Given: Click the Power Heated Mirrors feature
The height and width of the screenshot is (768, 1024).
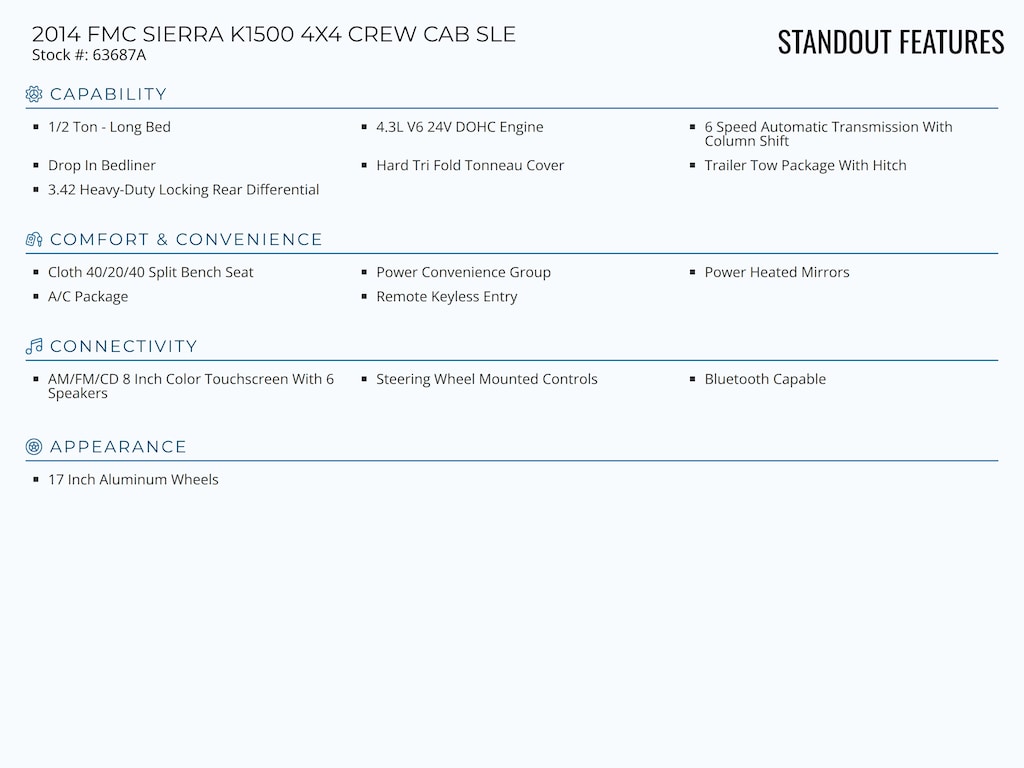Looking at the screenshot, I should 776,272.
